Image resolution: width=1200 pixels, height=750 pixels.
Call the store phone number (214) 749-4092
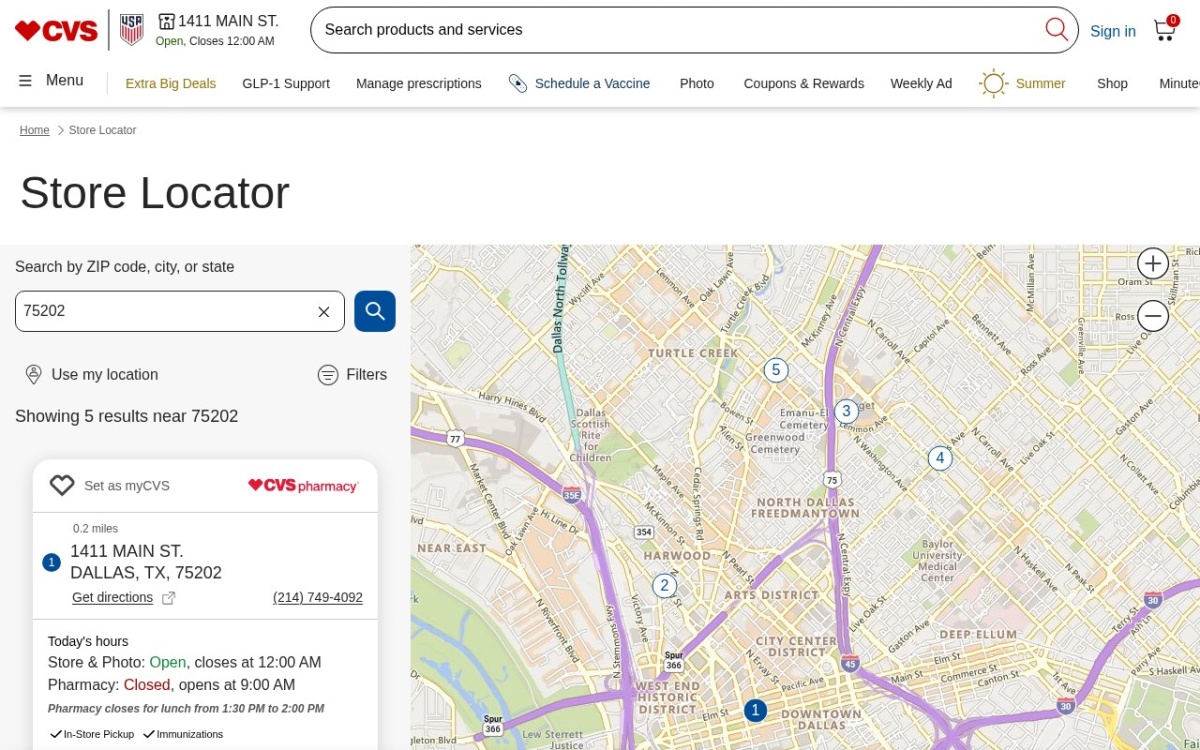coord(318,598)
